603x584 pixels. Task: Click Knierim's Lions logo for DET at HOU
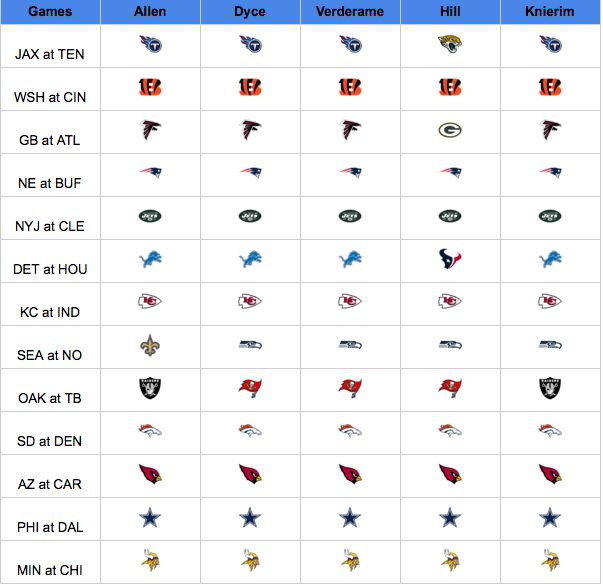click(550, 259)
